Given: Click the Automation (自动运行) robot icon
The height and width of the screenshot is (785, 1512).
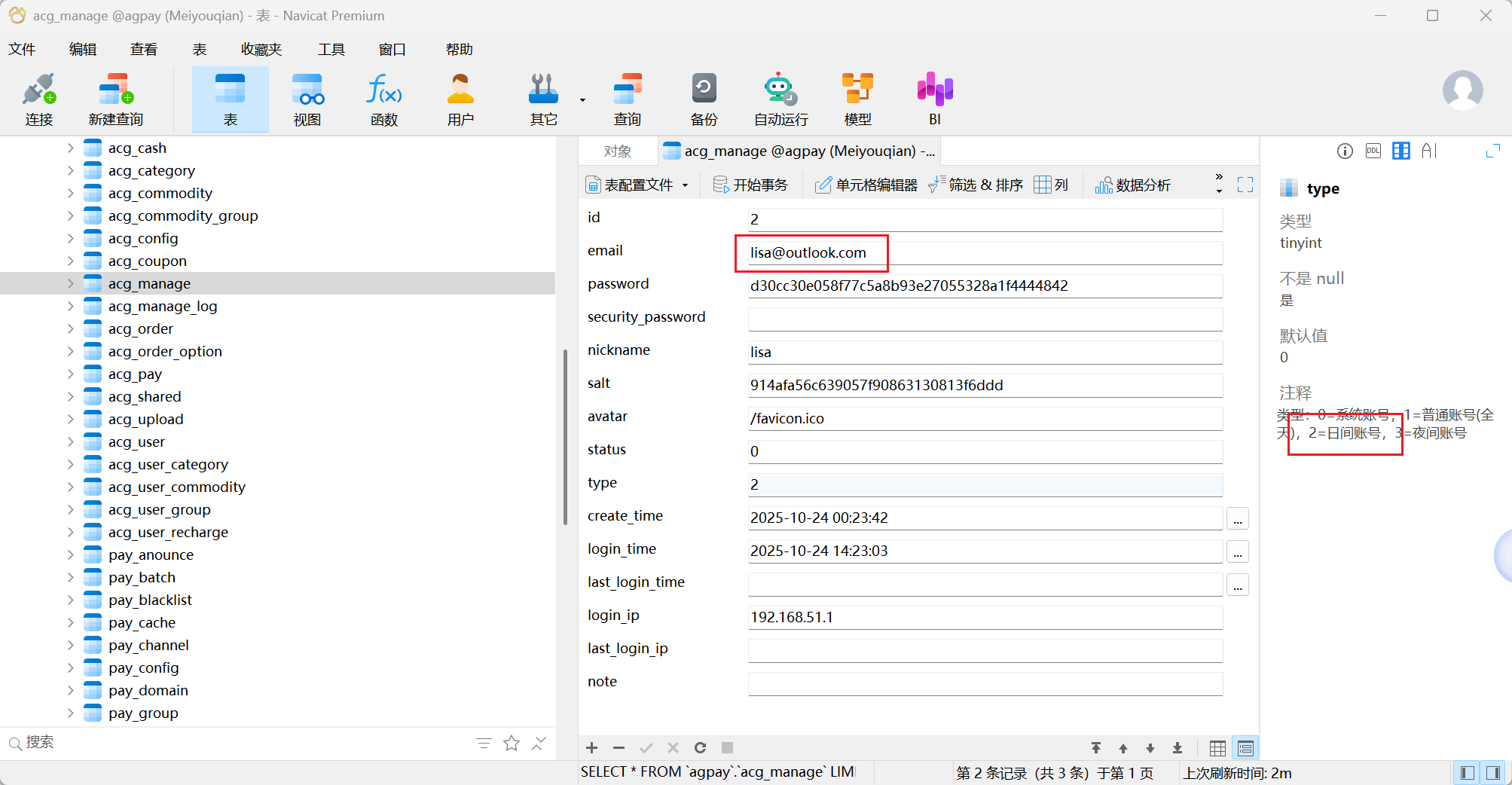Looking at the screenshot, I should pos(780,99).
